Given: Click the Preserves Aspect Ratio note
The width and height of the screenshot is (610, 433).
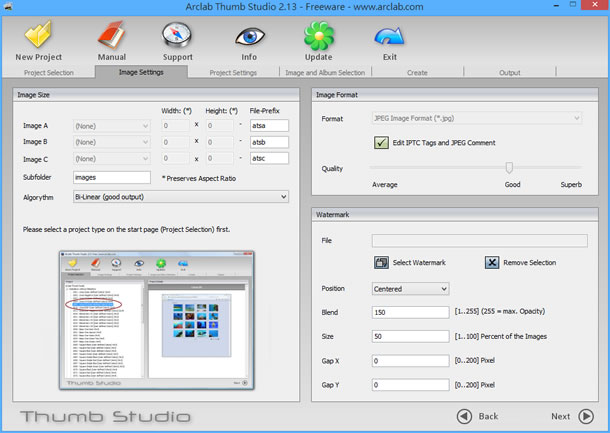Looking at the screenshot, I should (199, 179).
